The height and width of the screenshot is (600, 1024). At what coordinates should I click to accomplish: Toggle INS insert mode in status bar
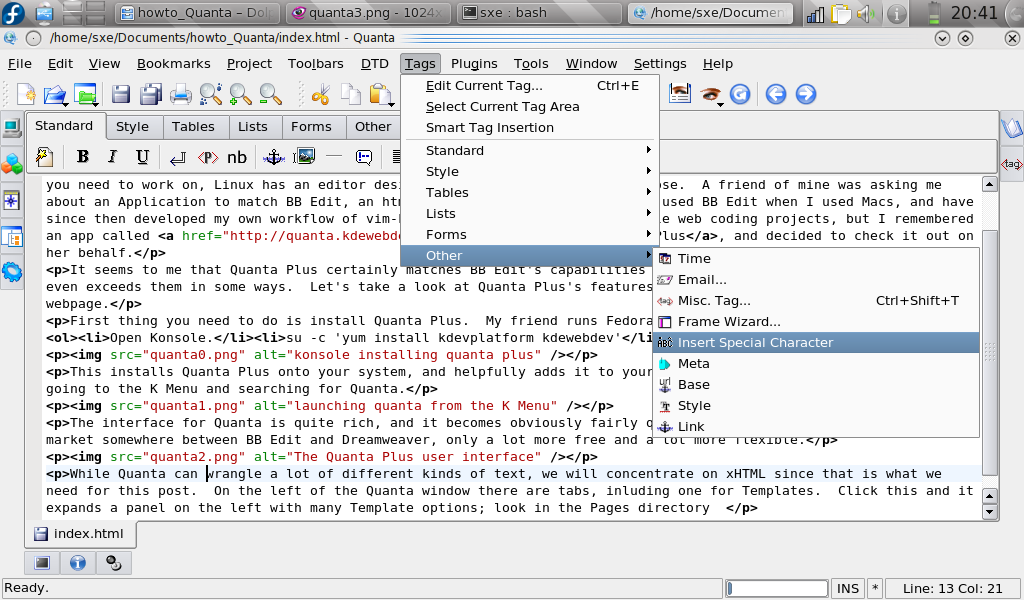(848, 588)
